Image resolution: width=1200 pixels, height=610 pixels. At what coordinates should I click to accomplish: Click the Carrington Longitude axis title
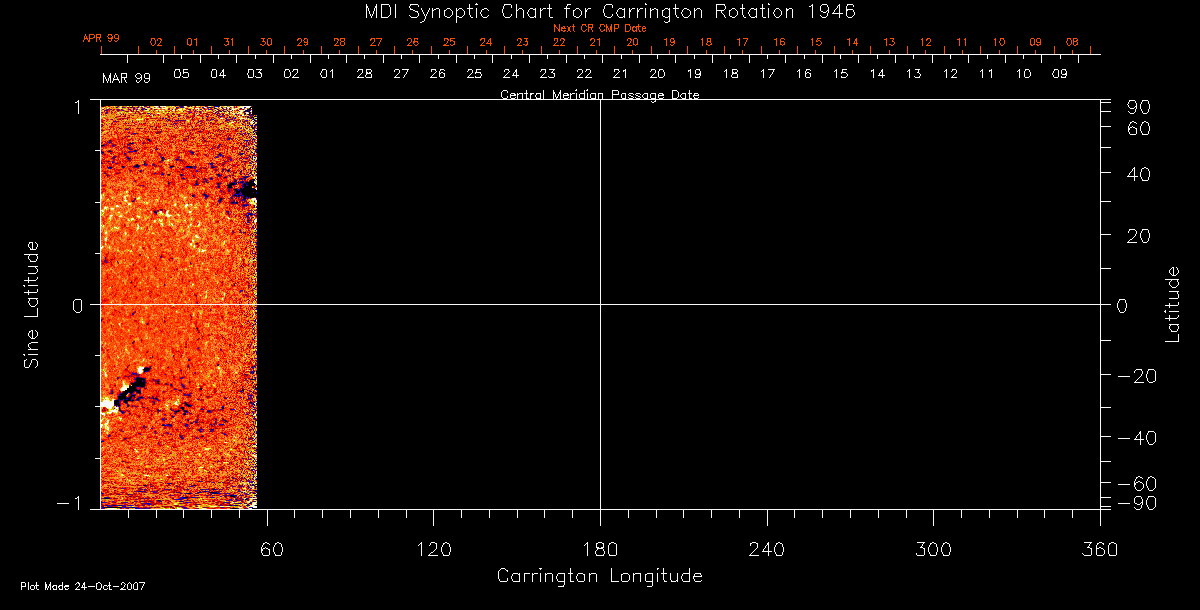pyautogui.click(x=599, y=576)
